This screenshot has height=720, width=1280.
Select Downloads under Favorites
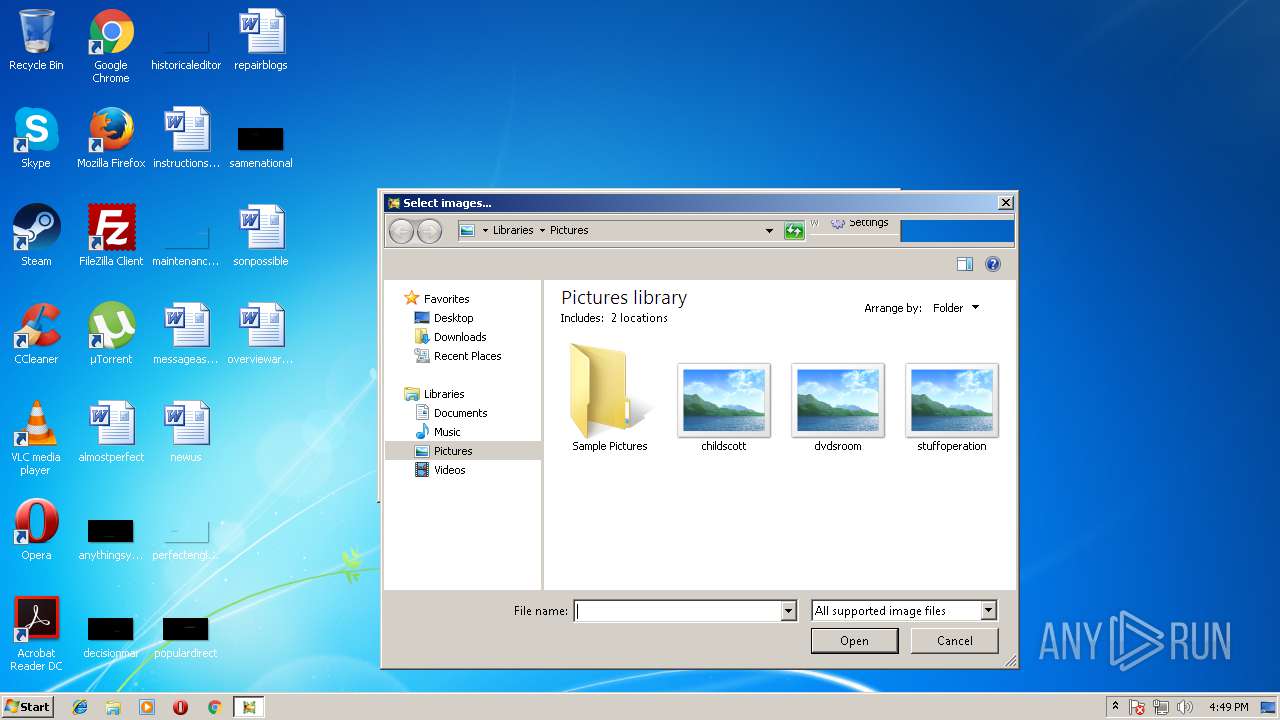pyautogui.click(x=460, y=337)
